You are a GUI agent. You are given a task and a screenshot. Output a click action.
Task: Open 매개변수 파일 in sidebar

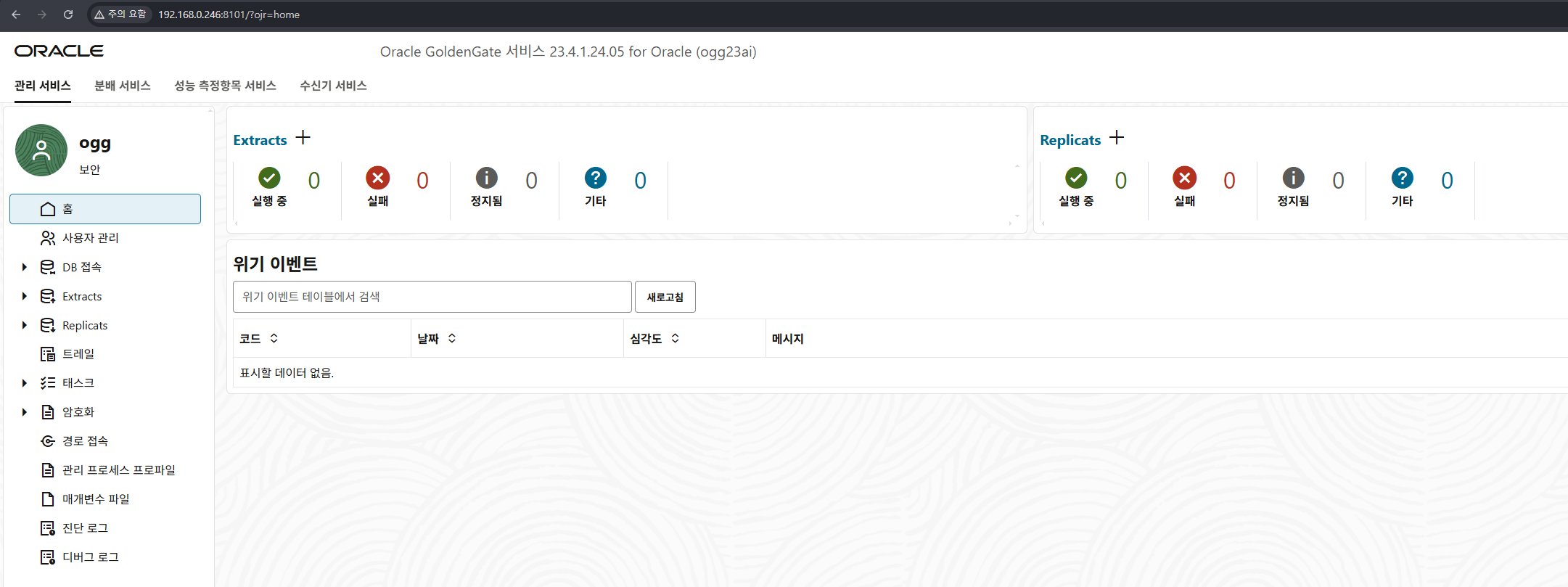(x=96, y=499)
